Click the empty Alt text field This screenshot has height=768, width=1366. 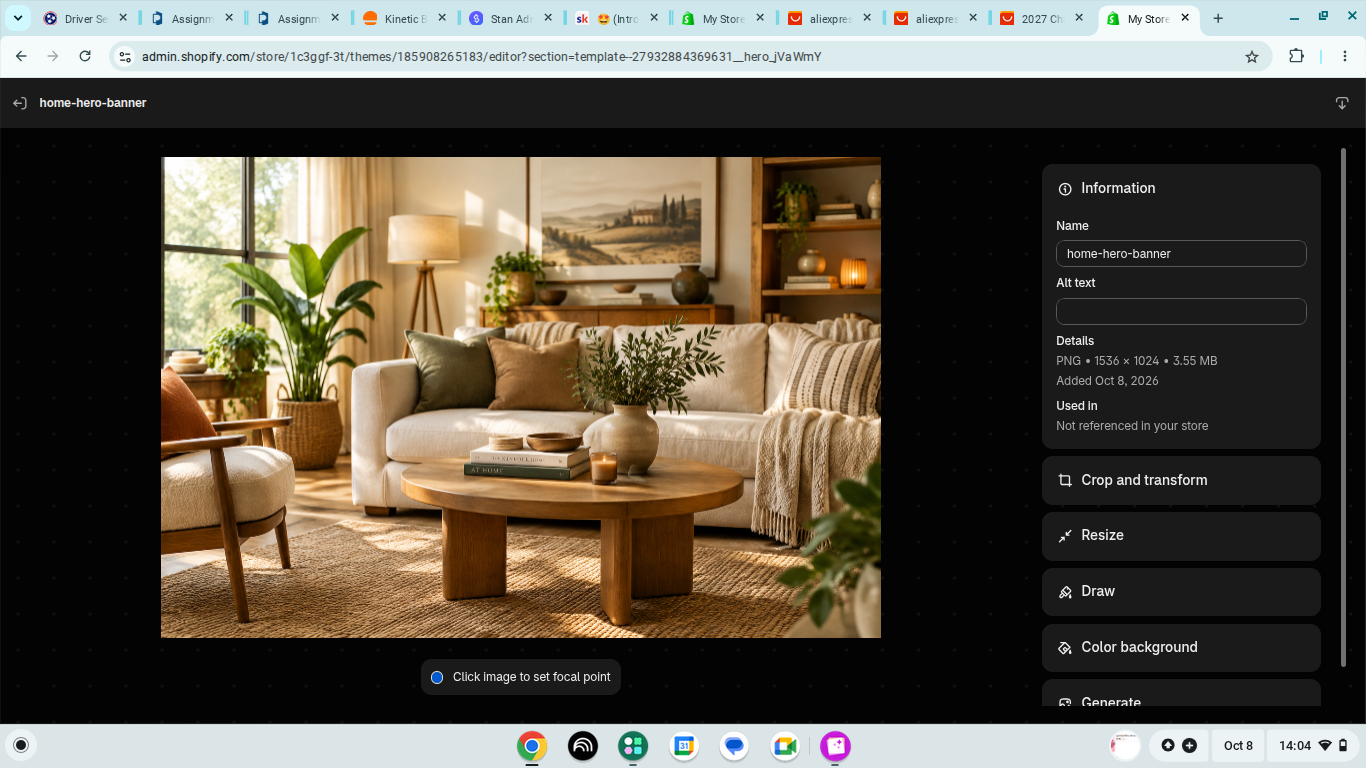coord(1181,312)
